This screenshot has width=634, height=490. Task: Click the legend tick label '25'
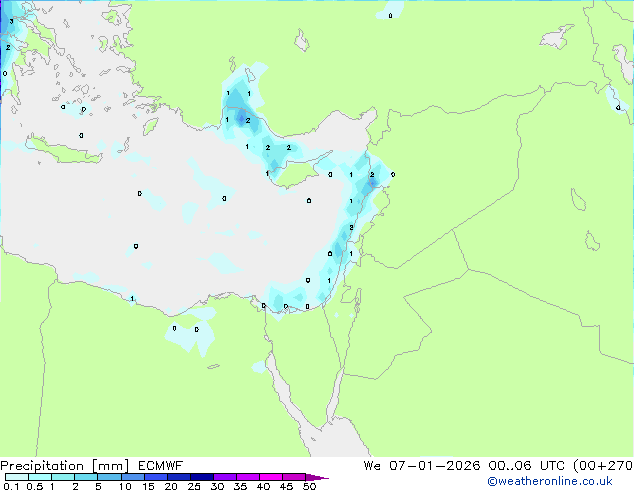194,486
